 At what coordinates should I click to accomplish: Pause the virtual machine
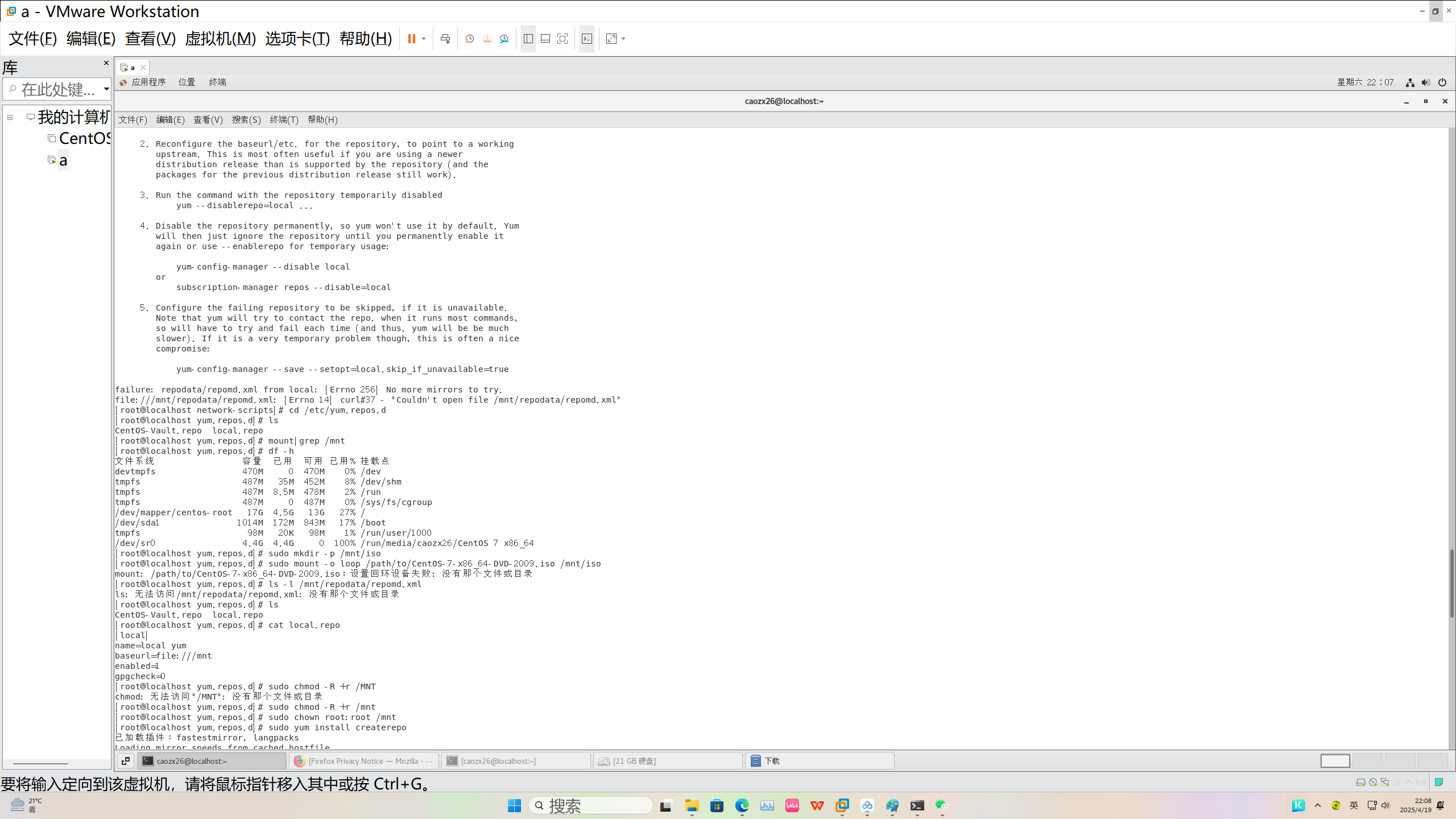[x=411, y=39]
